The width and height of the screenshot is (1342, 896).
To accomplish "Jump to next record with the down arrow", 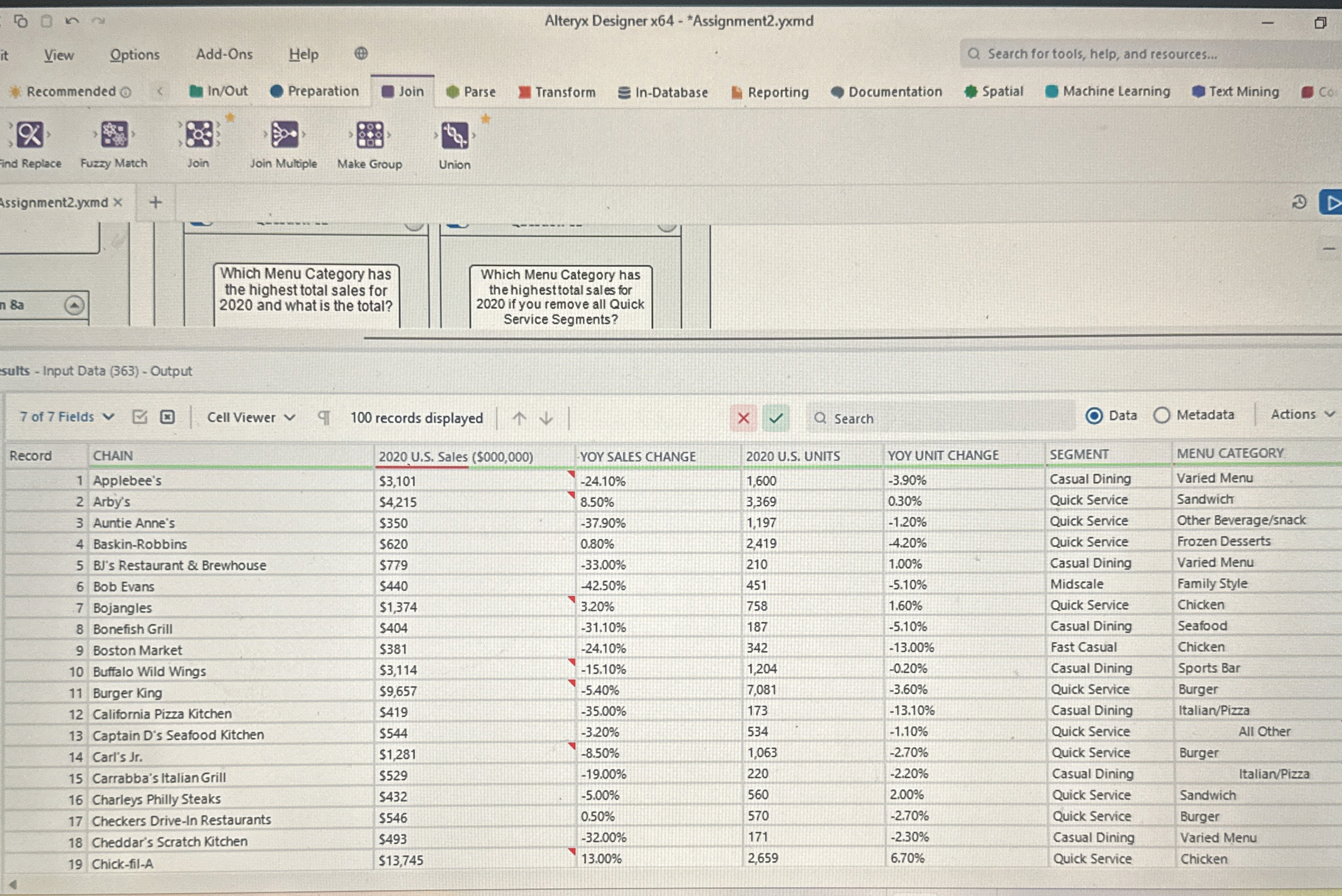I will [x=546, y=418].
